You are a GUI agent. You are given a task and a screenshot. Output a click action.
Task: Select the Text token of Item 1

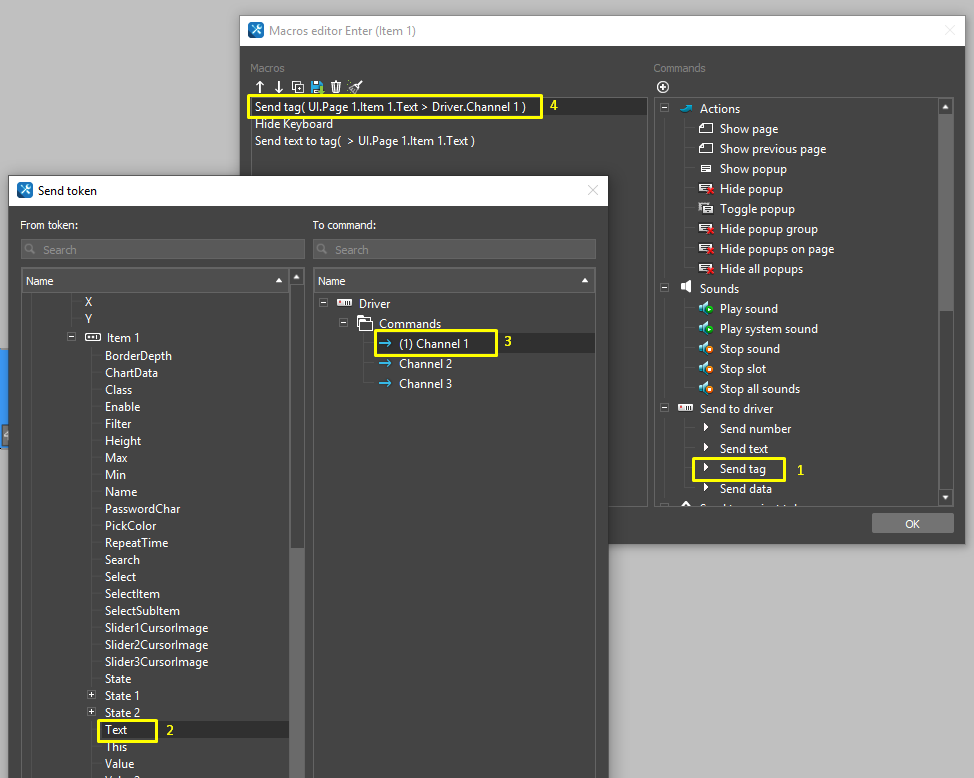116,730
